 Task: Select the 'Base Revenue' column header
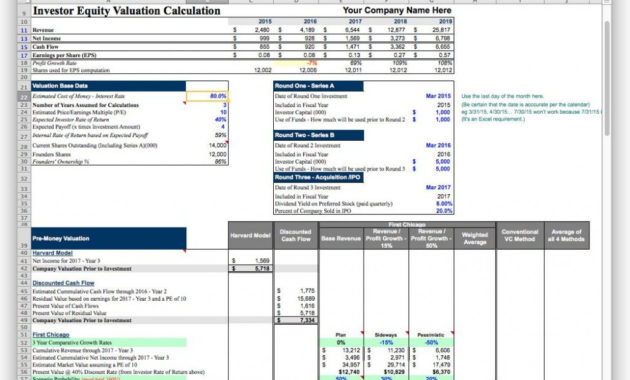click(x=341, y=239)
